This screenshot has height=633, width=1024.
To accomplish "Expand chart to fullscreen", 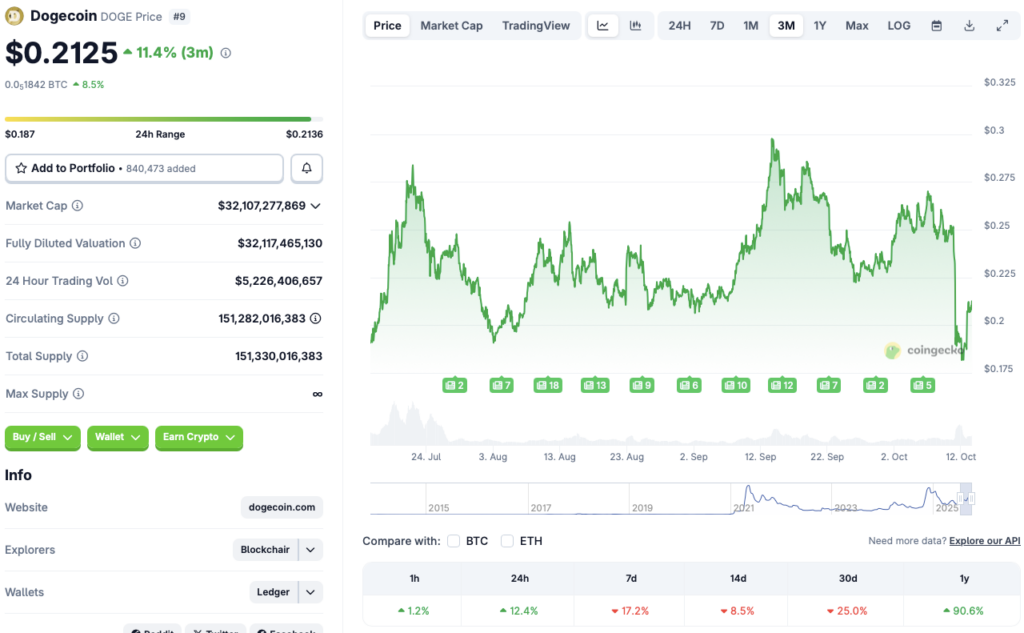I will (1002, 26).
